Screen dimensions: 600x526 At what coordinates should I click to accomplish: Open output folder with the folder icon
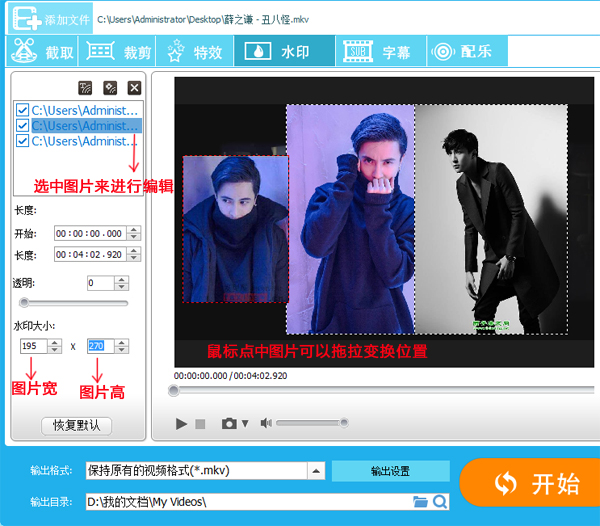tap(420, 501)
